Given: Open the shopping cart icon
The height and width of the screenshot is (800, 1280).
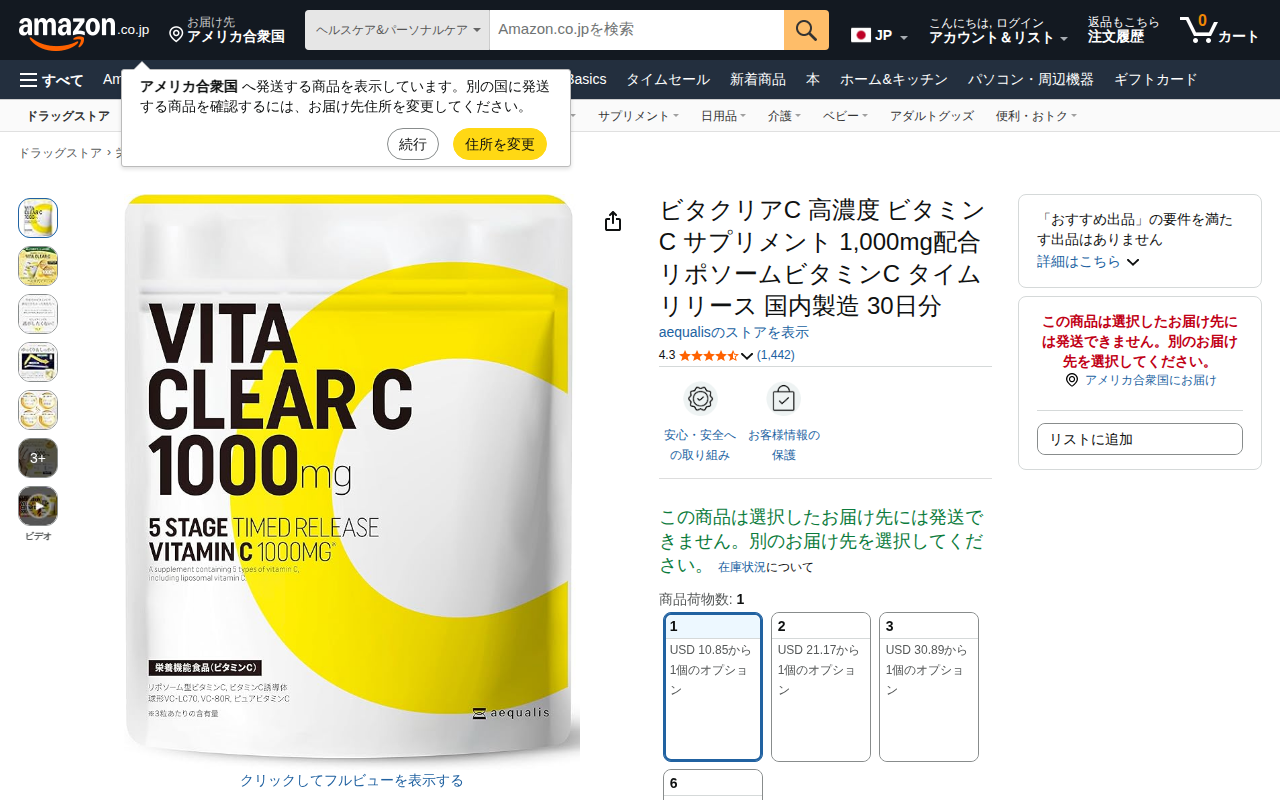Looking at the screenshot, I should coord(1198,30).
